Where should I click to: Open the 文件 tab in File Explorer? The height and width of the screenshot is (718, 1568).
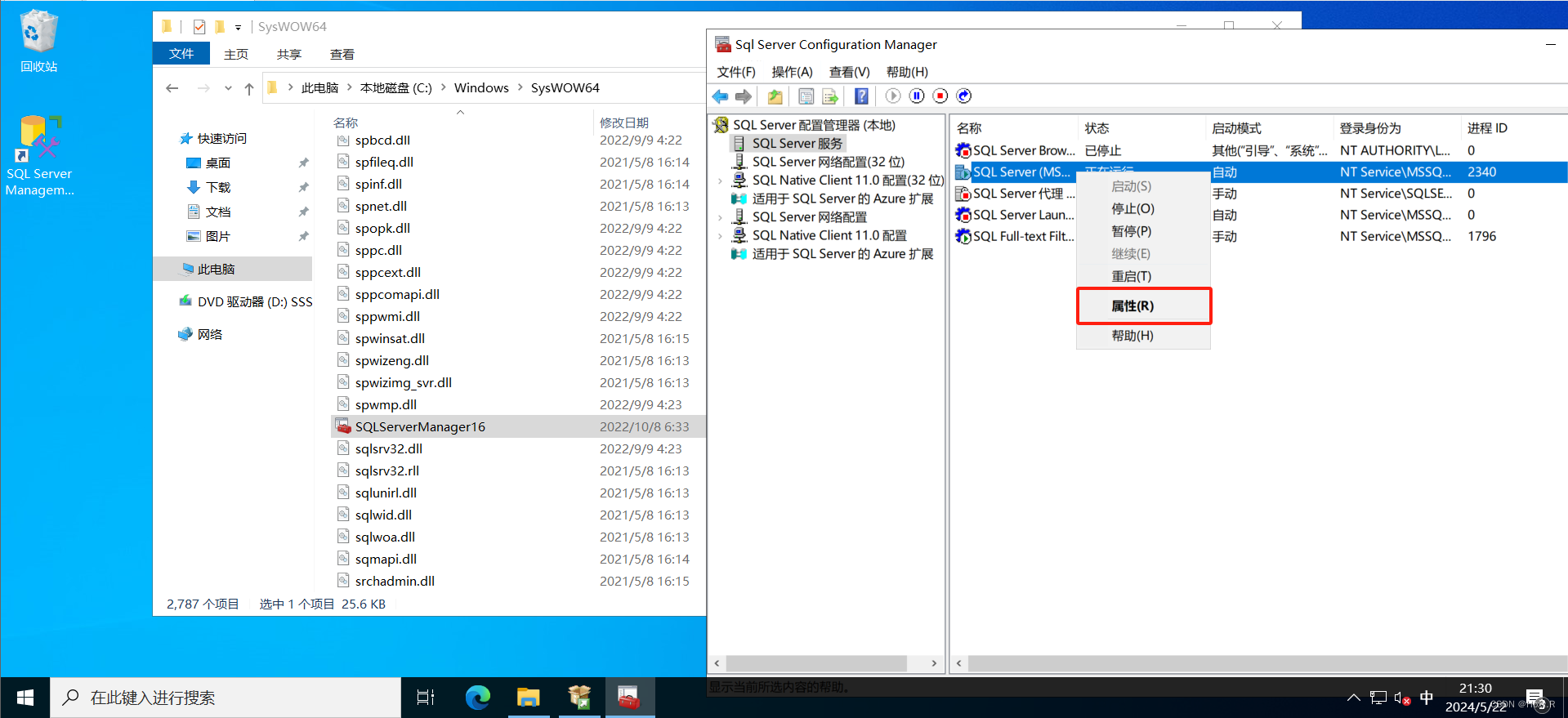181,54
